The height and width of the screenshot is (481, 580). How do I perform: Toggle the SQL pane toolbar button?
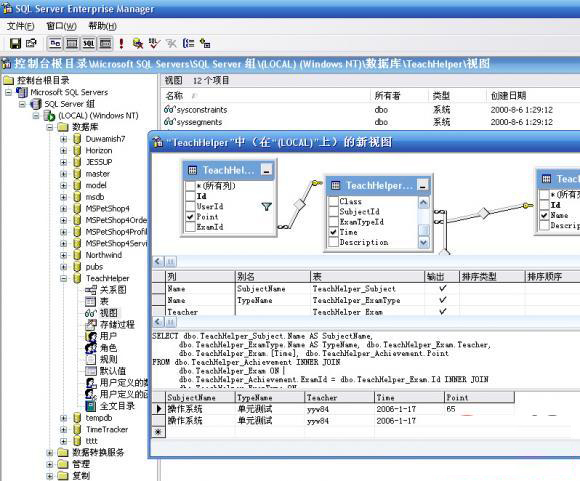pyautogui.click(x=89, y=44)
